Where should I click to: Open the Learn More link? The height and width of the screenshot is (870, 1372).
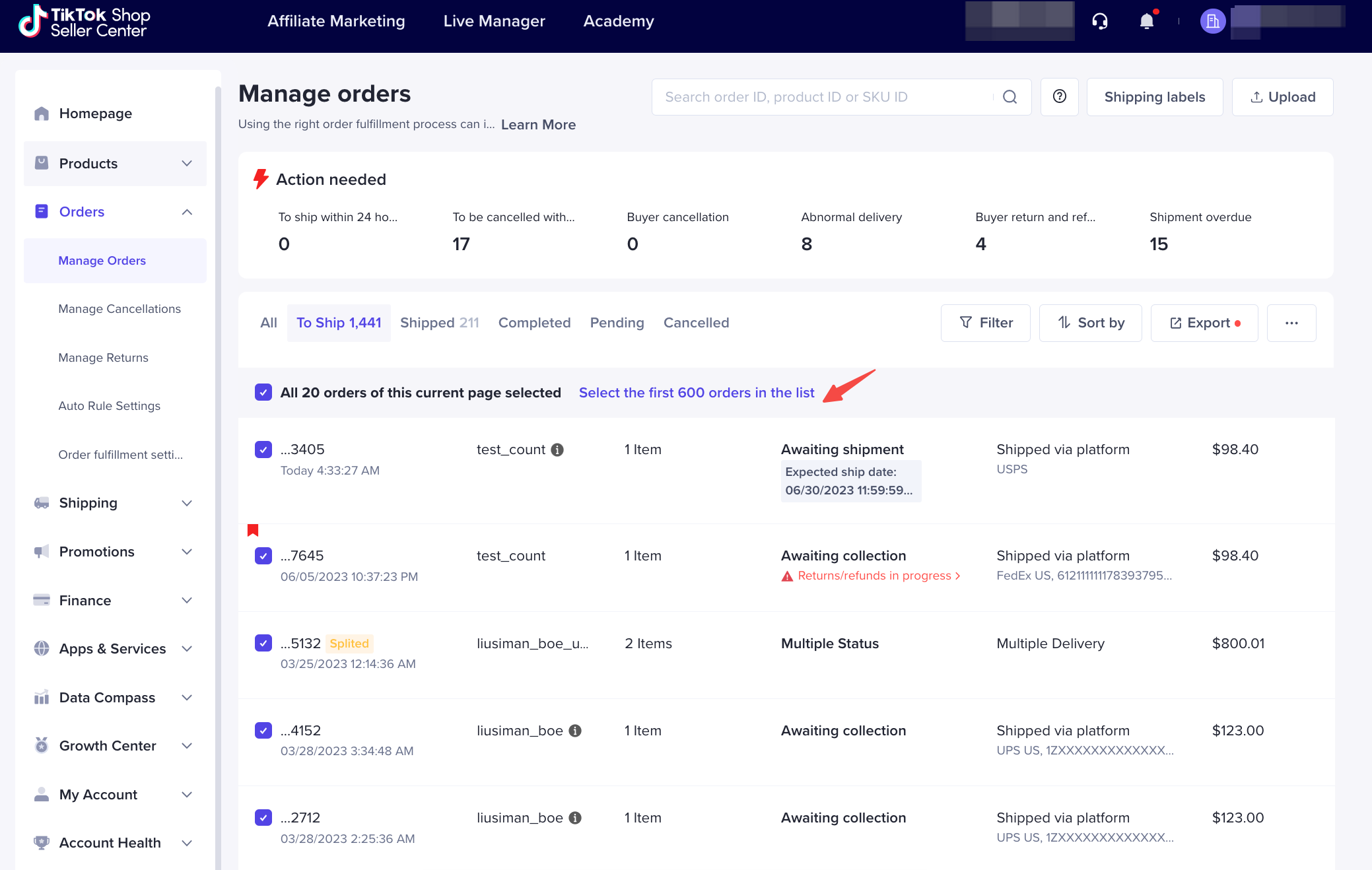[538, 125]
